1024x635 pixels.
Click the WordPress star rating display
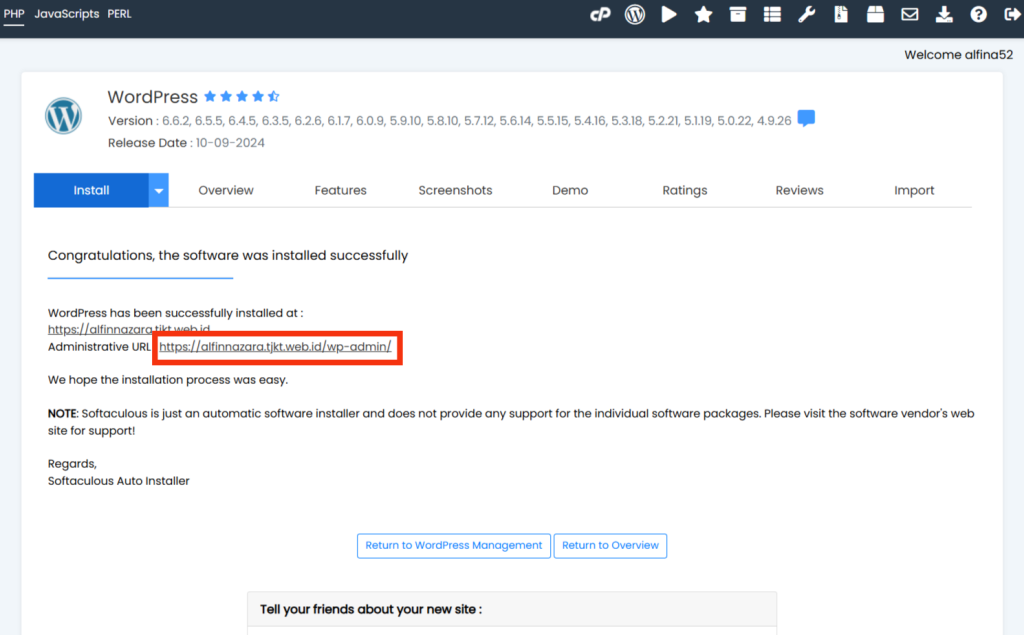click(241, 97)
